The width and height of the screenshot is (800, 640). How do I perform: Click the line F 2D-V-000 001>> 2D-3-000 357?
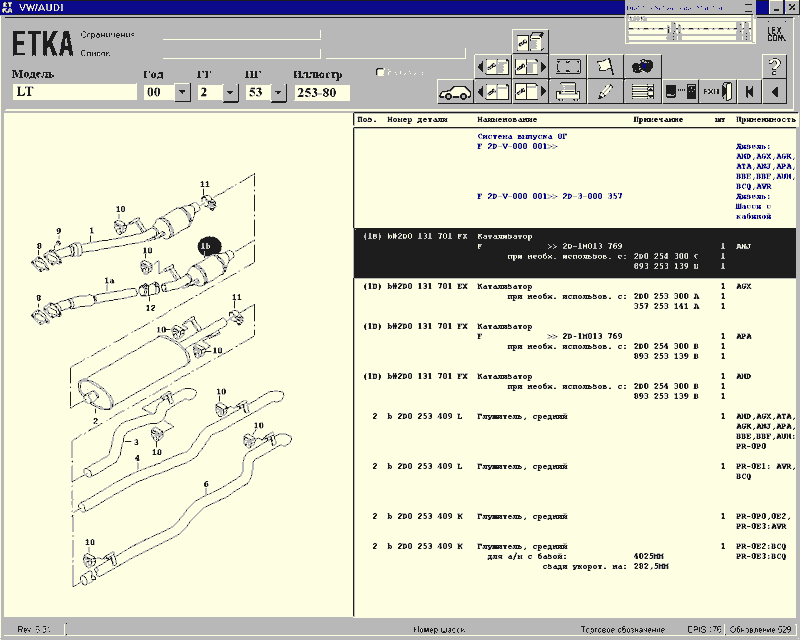[550, 196]
